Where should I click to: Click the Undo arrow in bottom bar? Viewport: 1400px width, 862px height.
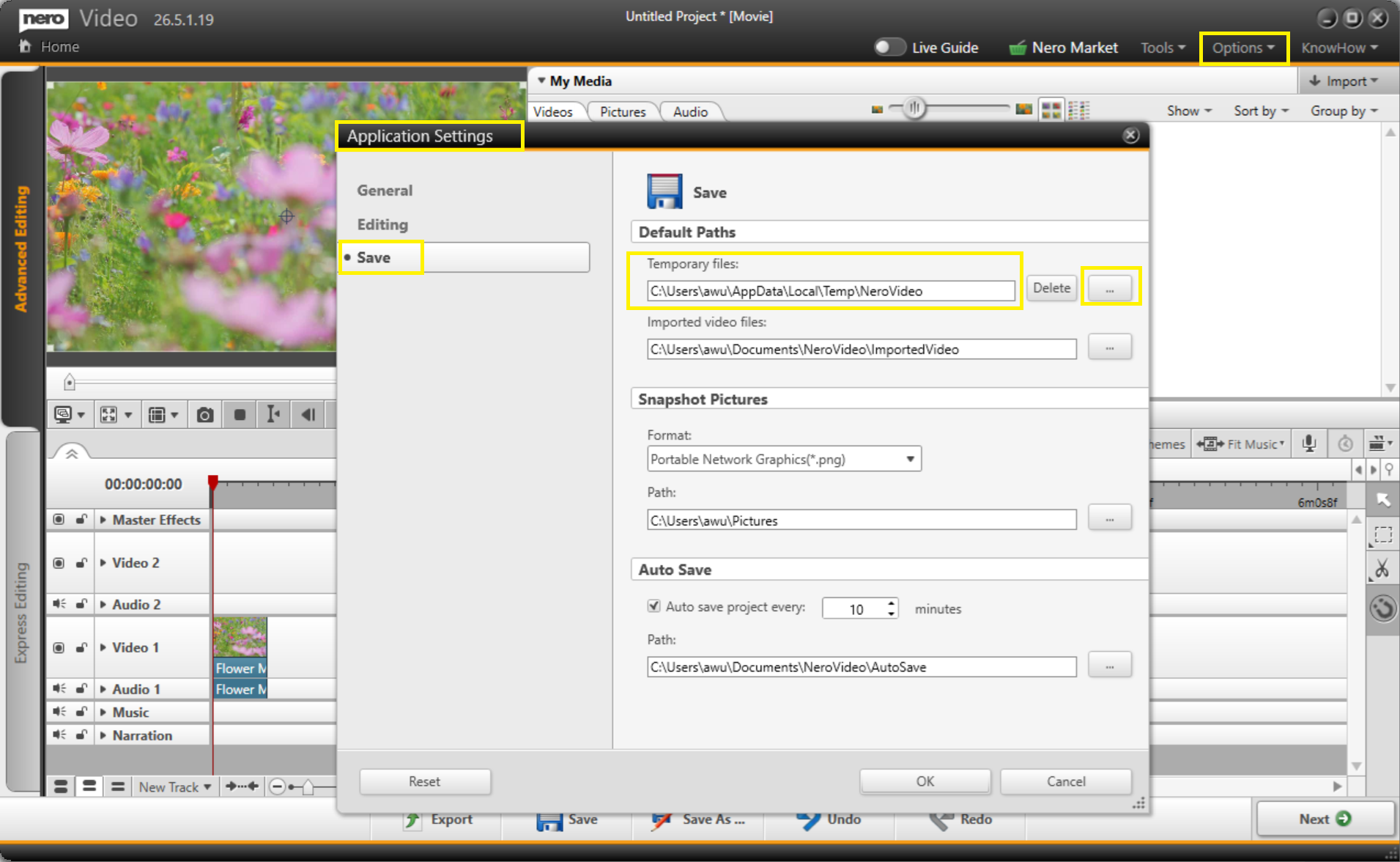tap(829, 819)
